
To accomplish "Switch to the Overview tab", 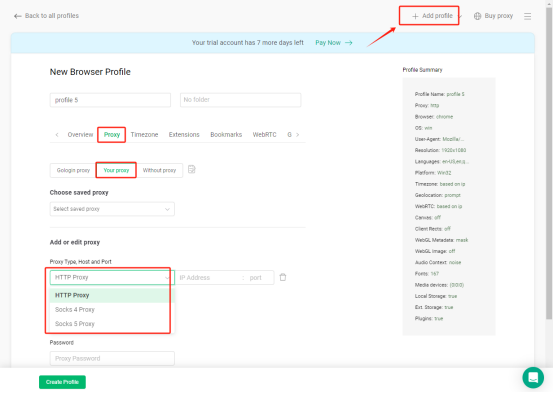I will [x=80, y=135].
